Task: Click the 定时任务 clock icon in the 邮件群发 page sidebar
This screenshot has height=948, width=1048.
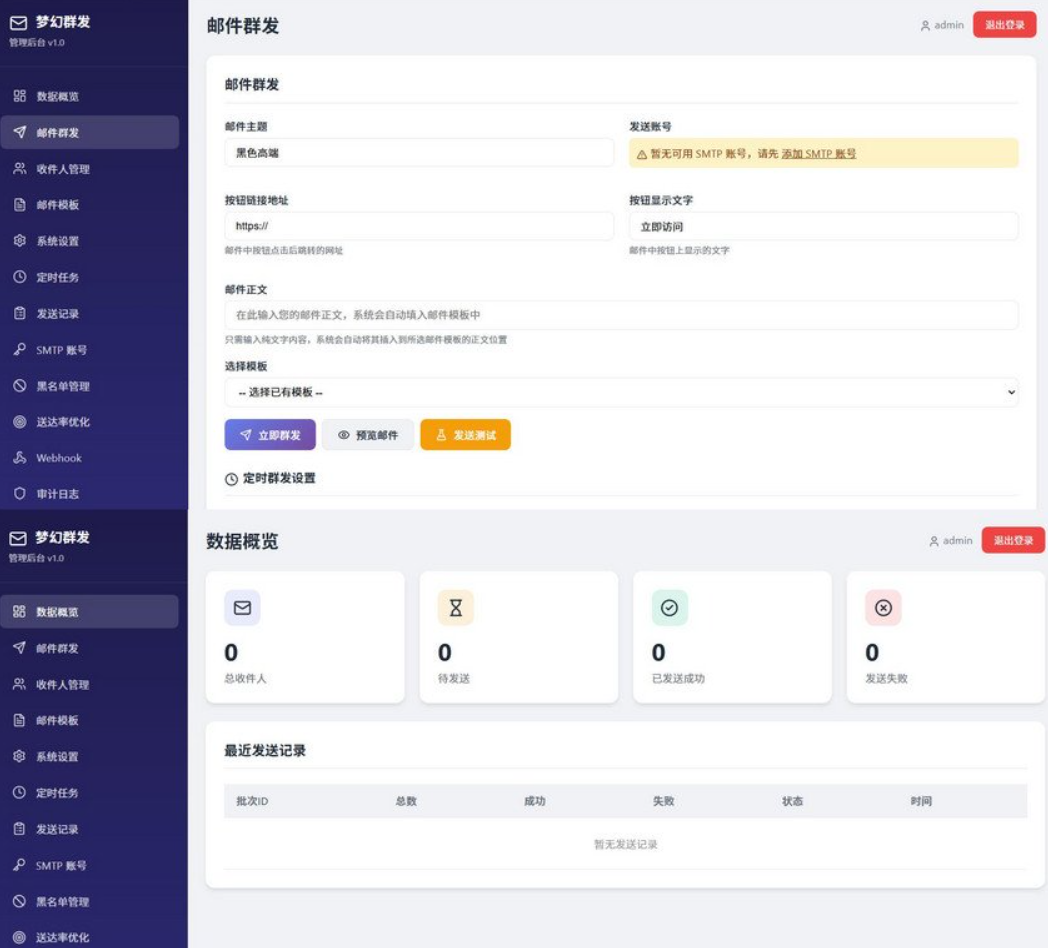Action: (x=19, y=277)
